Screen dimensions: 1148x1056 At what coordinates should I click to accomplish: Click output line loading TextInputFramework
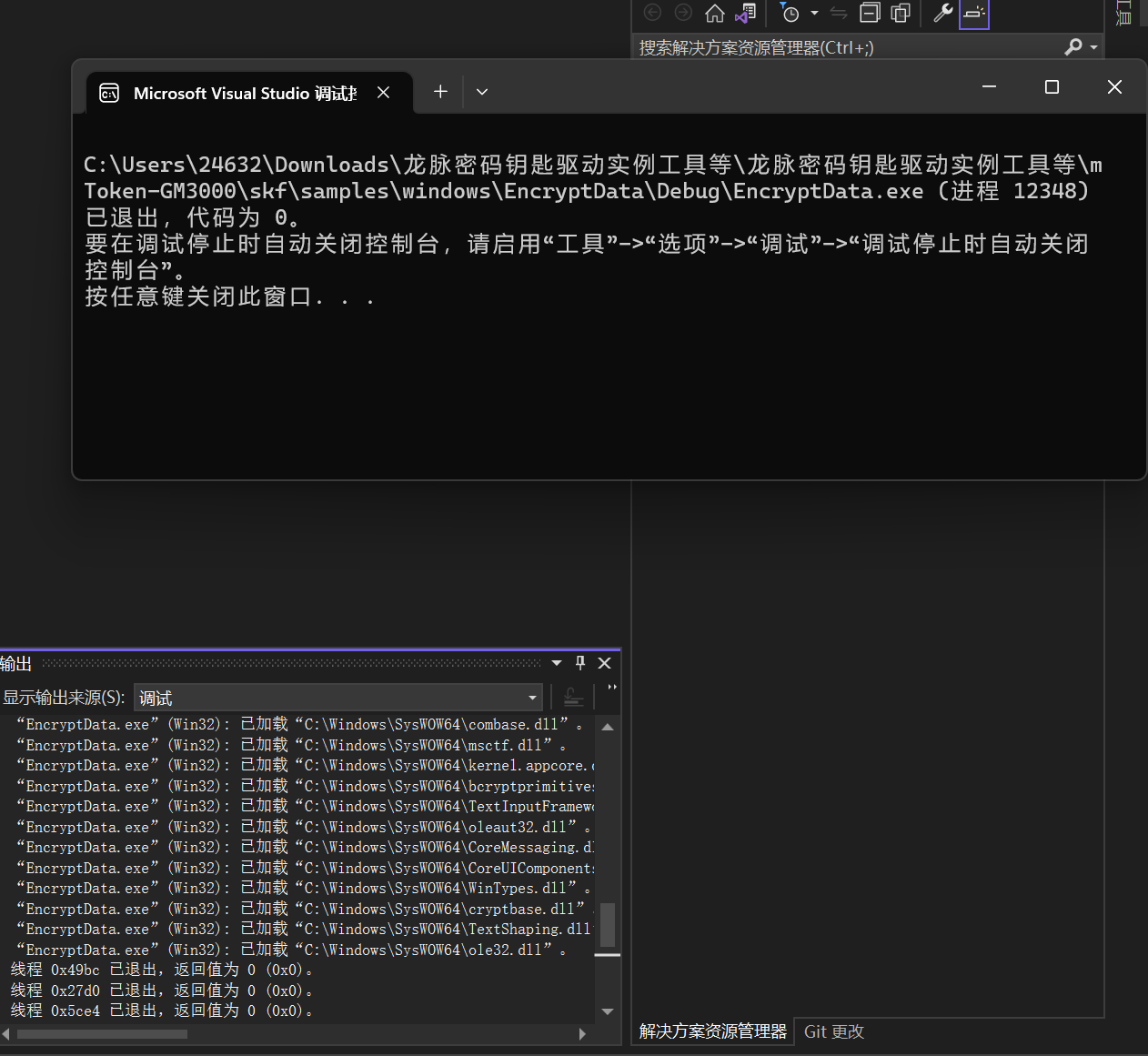point(304,806)
